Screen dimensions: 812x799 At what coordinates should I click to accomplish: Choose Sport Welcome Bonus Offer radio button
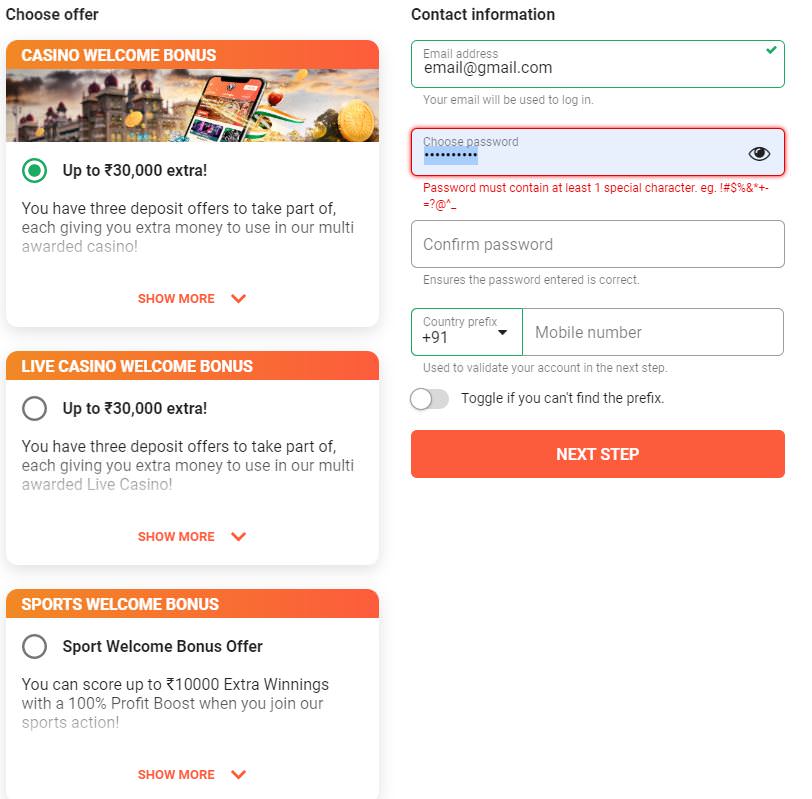(34, 646)
